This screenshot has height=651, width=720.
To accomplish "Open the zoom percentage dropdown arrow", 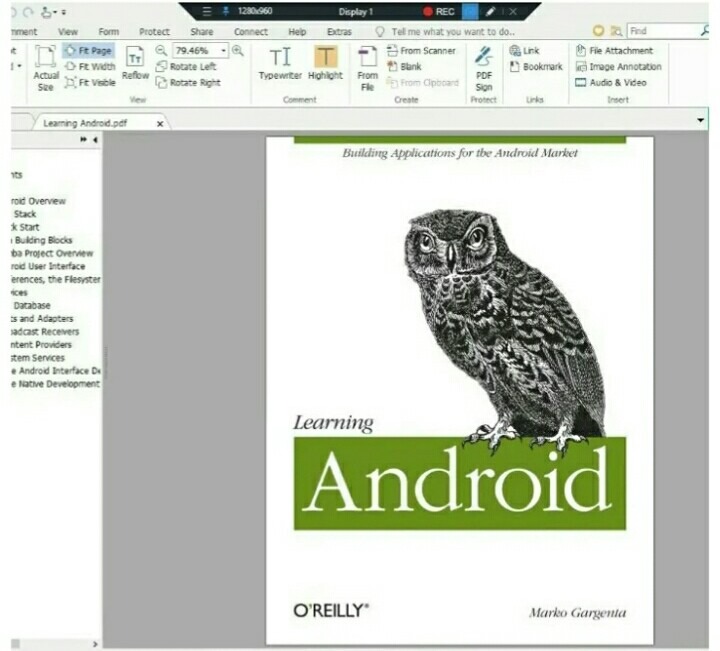I will pos(224,51).
